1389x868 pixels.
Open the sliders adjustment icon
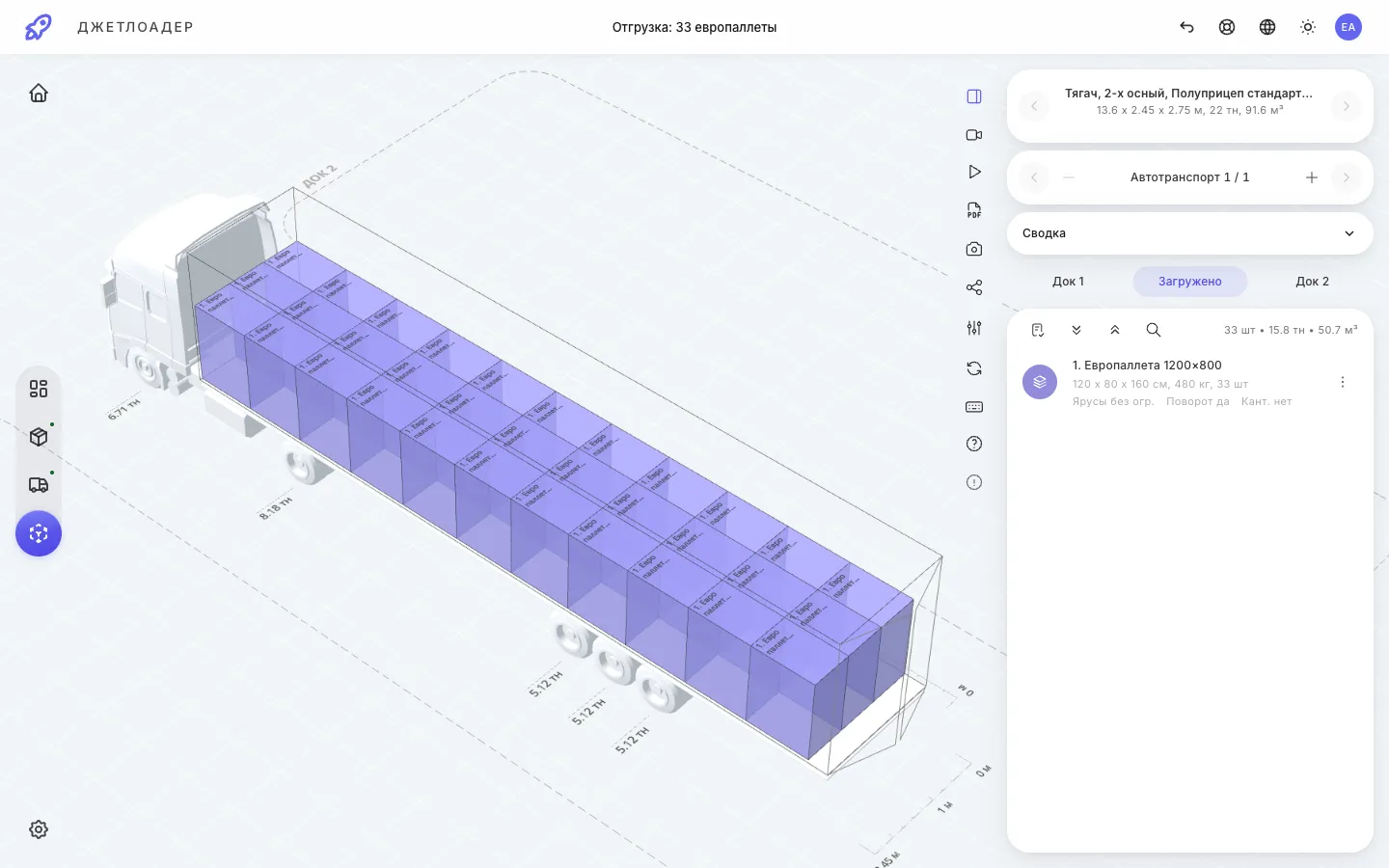(974, 328)
